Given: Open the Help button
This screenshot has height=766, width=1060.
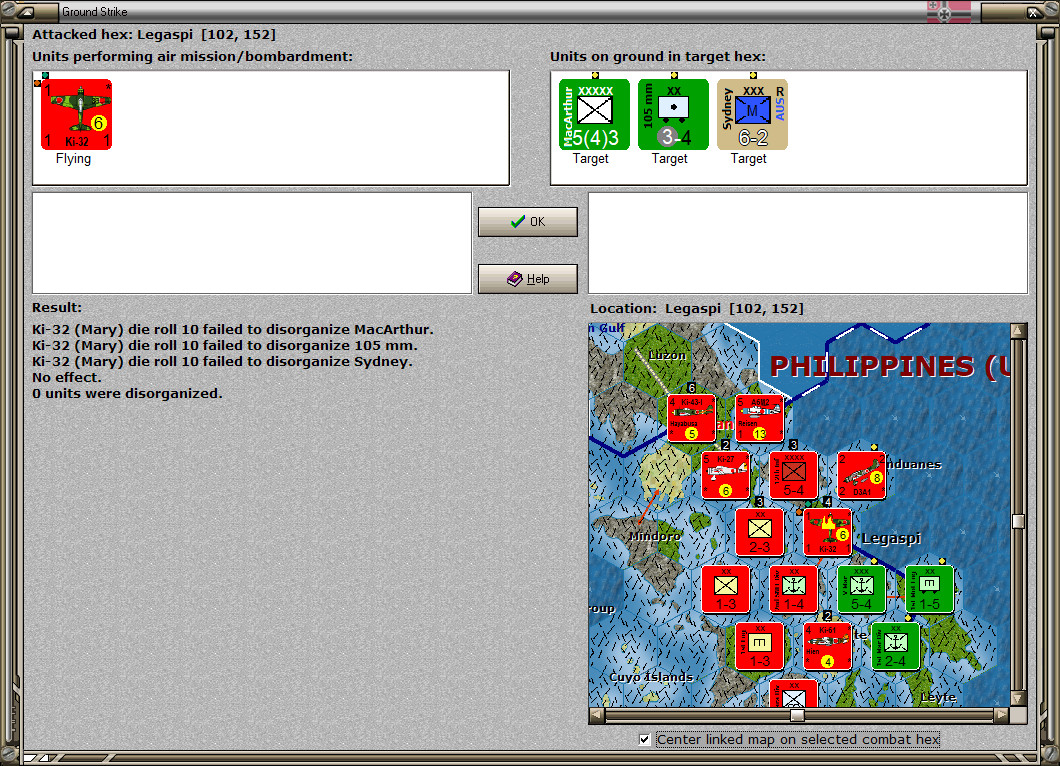Looking at the screenshot, I should 528,279.
